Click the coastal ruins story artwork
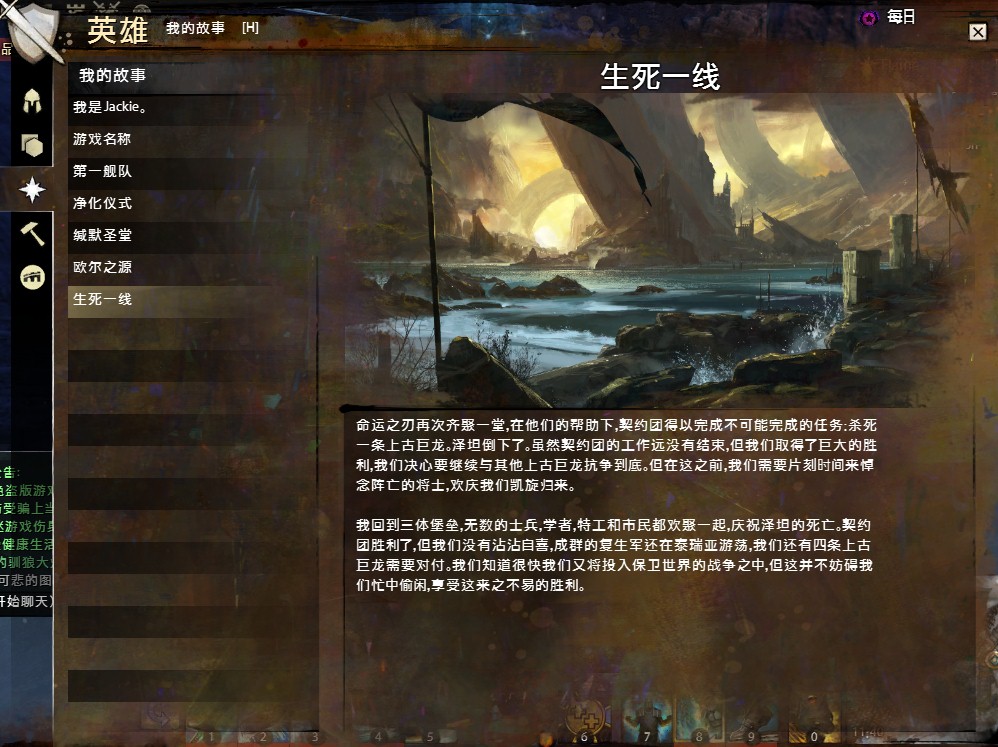The width and height of the screenshot is (998, 747). point(659,250)
